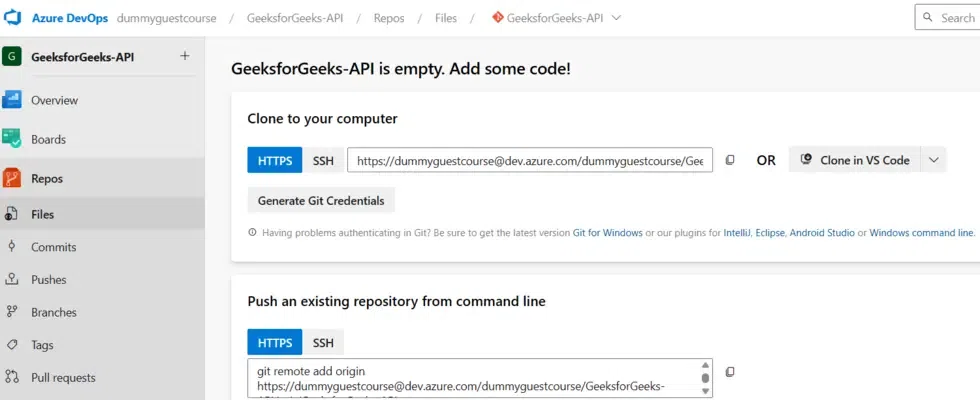
Task: Click the green G project avatar
Action: click(x=12, y=57)
